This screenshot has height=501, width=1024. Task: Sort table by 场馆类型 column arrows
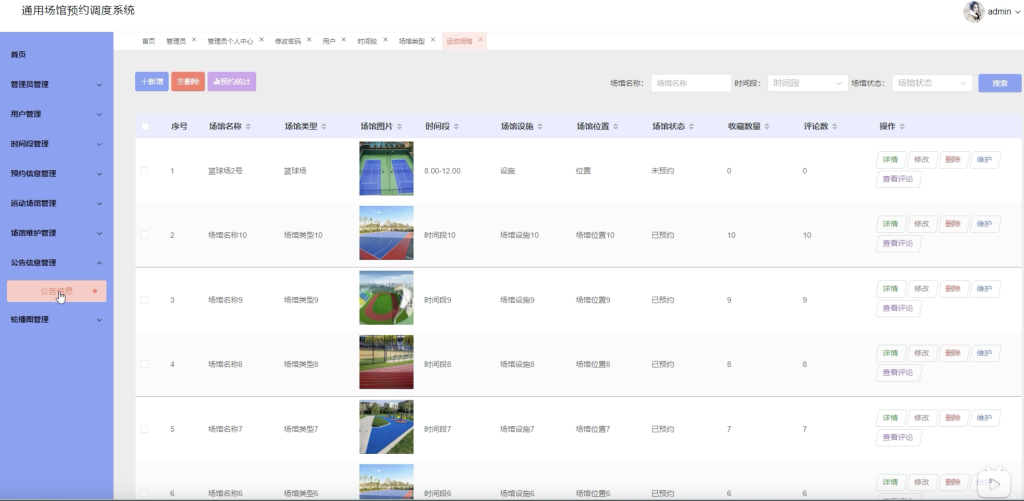click(324, 127)
